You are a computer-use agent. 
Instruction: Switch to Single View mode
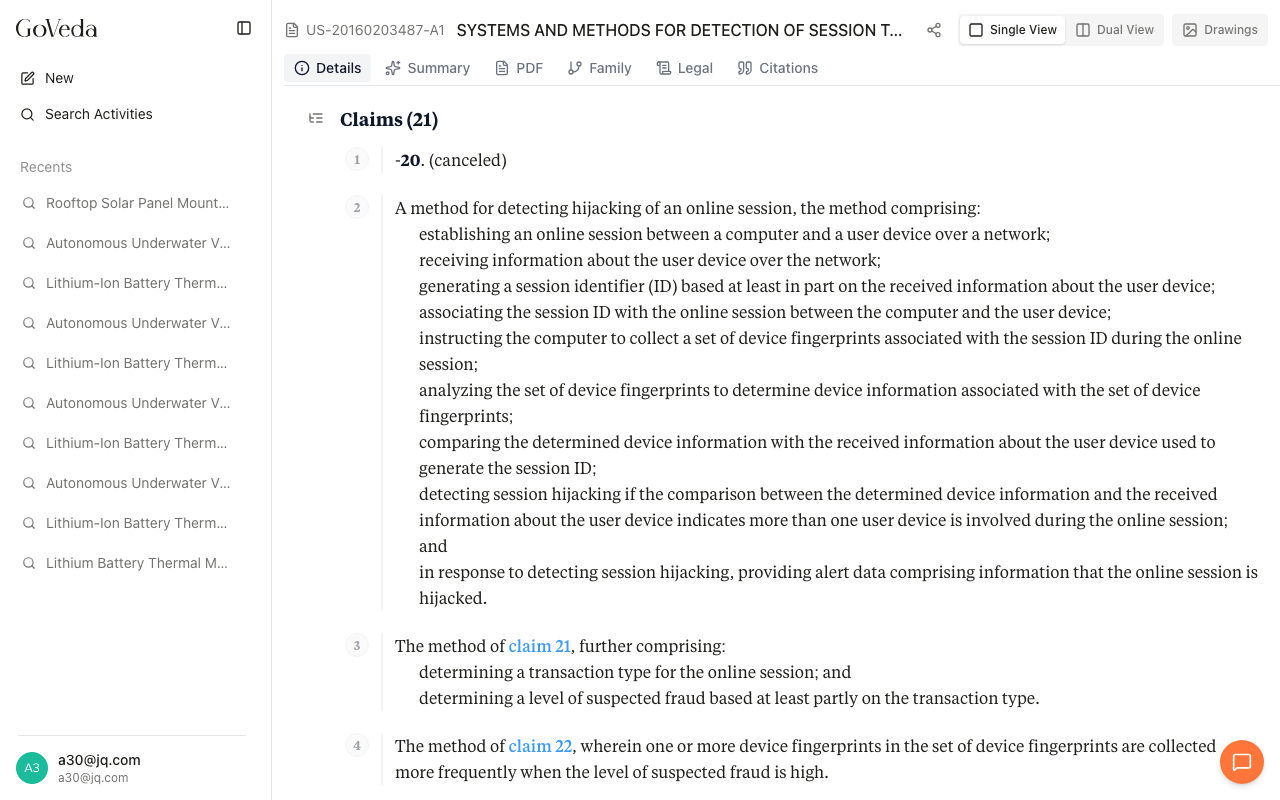[x=1012, y=30]
